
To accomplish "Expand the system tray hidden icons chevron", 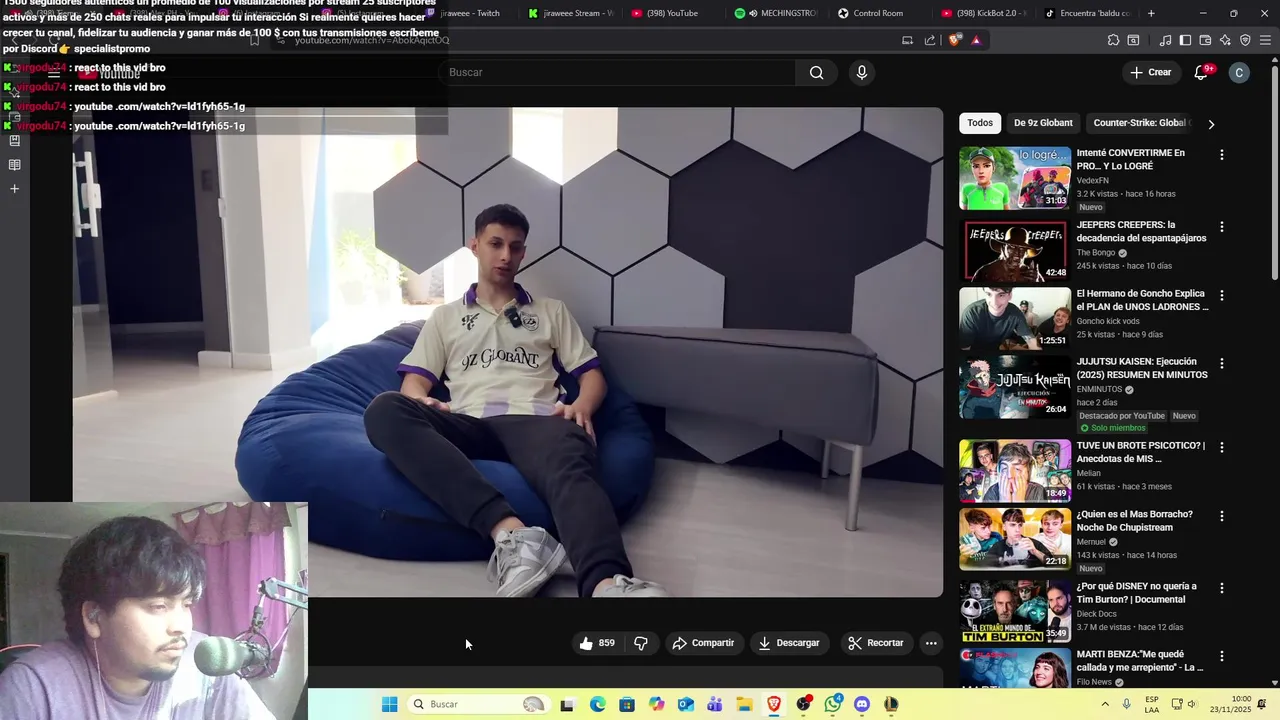I will tap(1105, 704).
